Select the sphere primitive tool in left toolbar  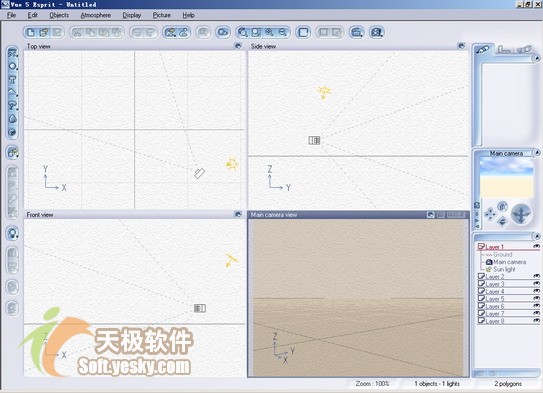click(x=12, y=66)
